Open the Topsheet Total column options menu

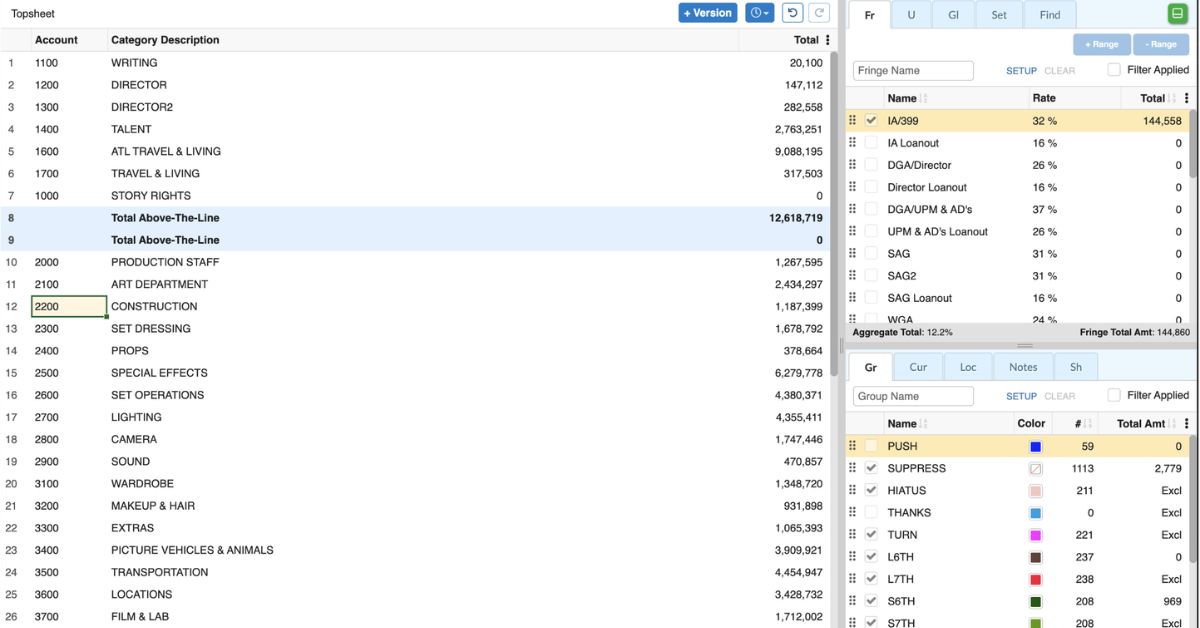click(827, 40)
